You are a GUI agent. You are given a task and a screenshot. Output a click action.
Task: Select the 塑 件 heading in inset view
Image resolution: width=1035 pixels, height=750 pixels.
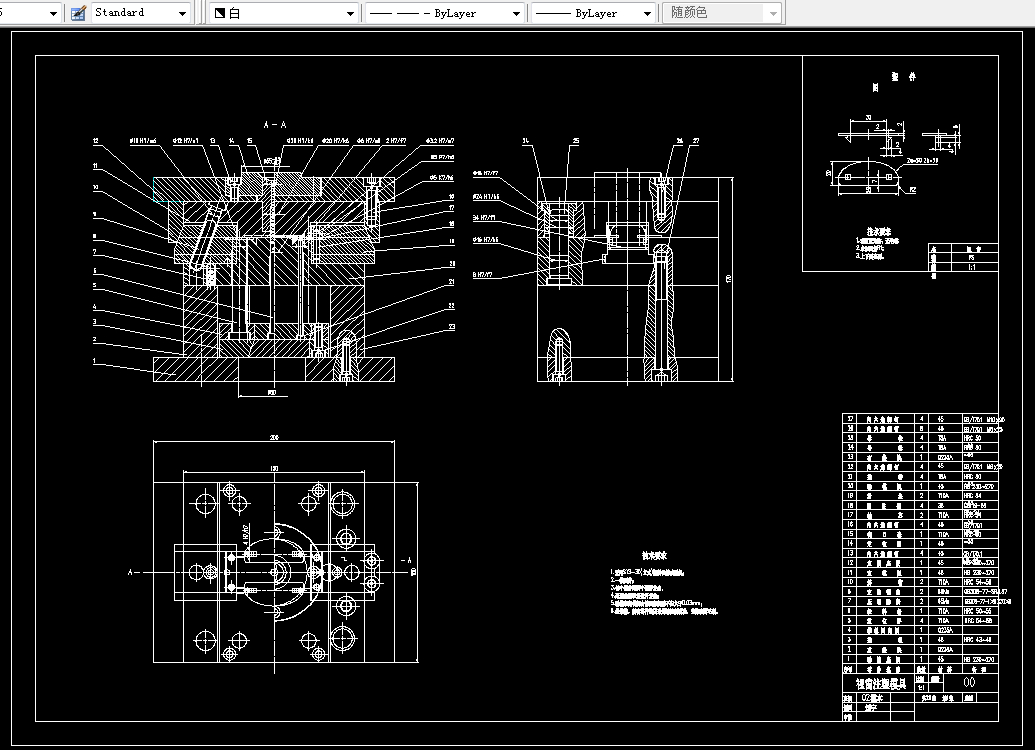point(904,77)
